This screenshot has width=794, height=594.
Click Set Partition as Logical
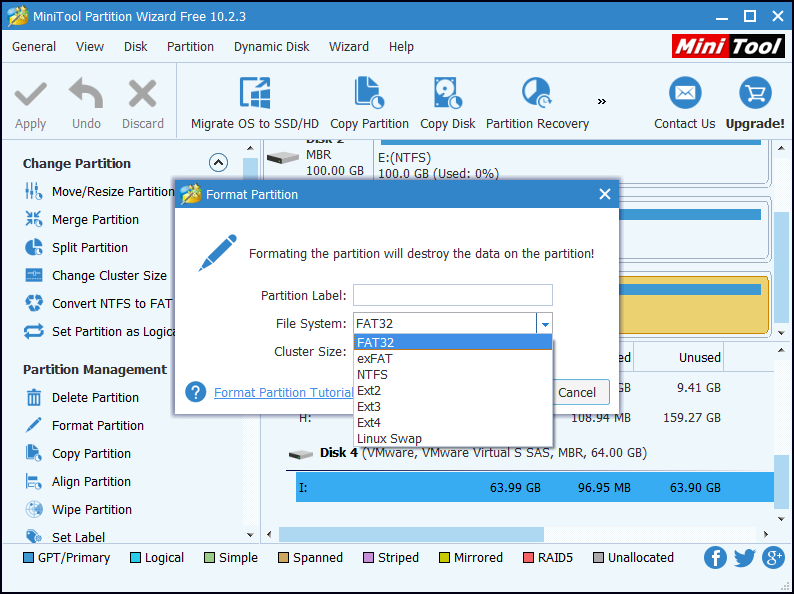[99, 331]
